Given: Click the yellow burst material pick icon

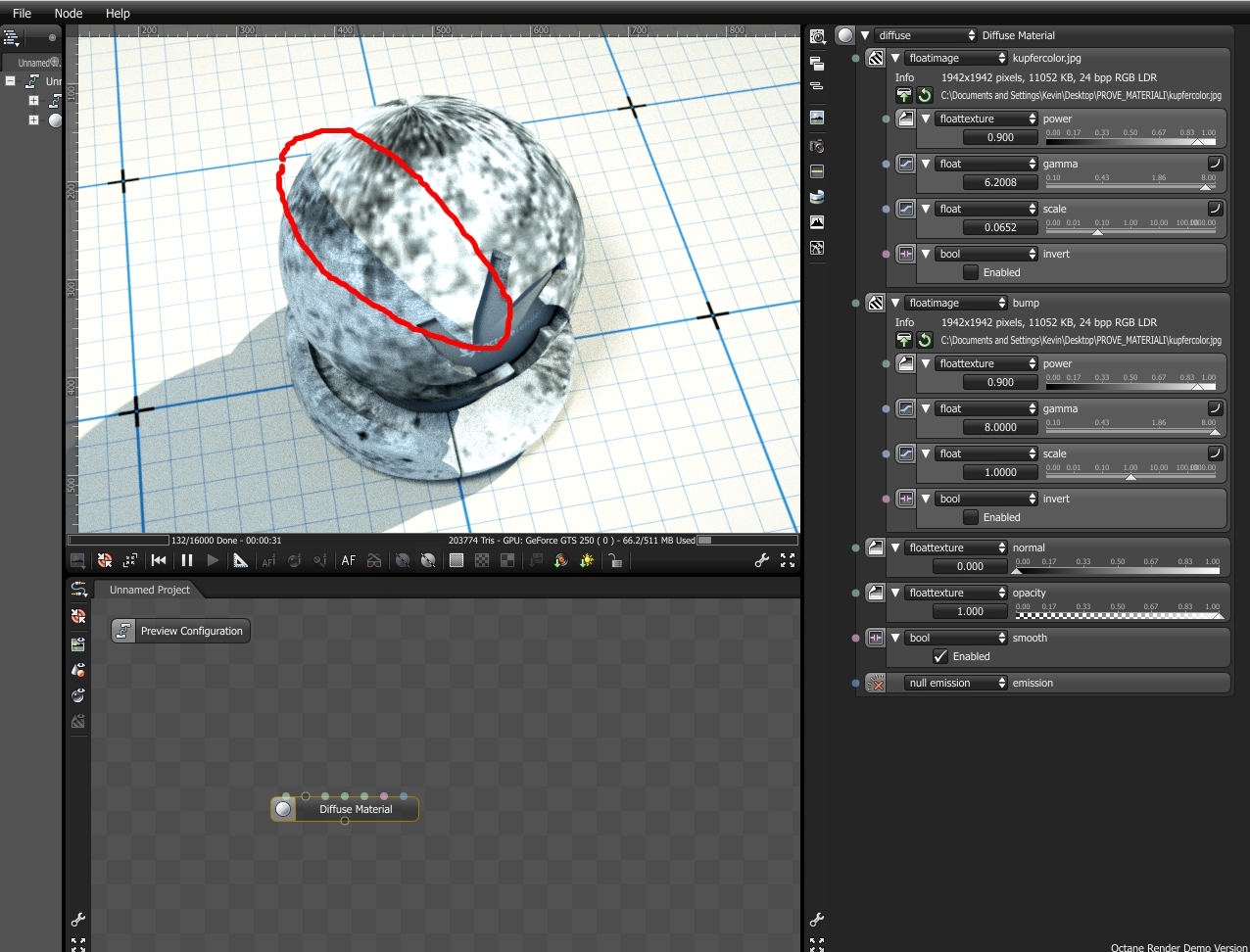Looking at the screenshot, I should pyautogui.click(x=587, y=560).
